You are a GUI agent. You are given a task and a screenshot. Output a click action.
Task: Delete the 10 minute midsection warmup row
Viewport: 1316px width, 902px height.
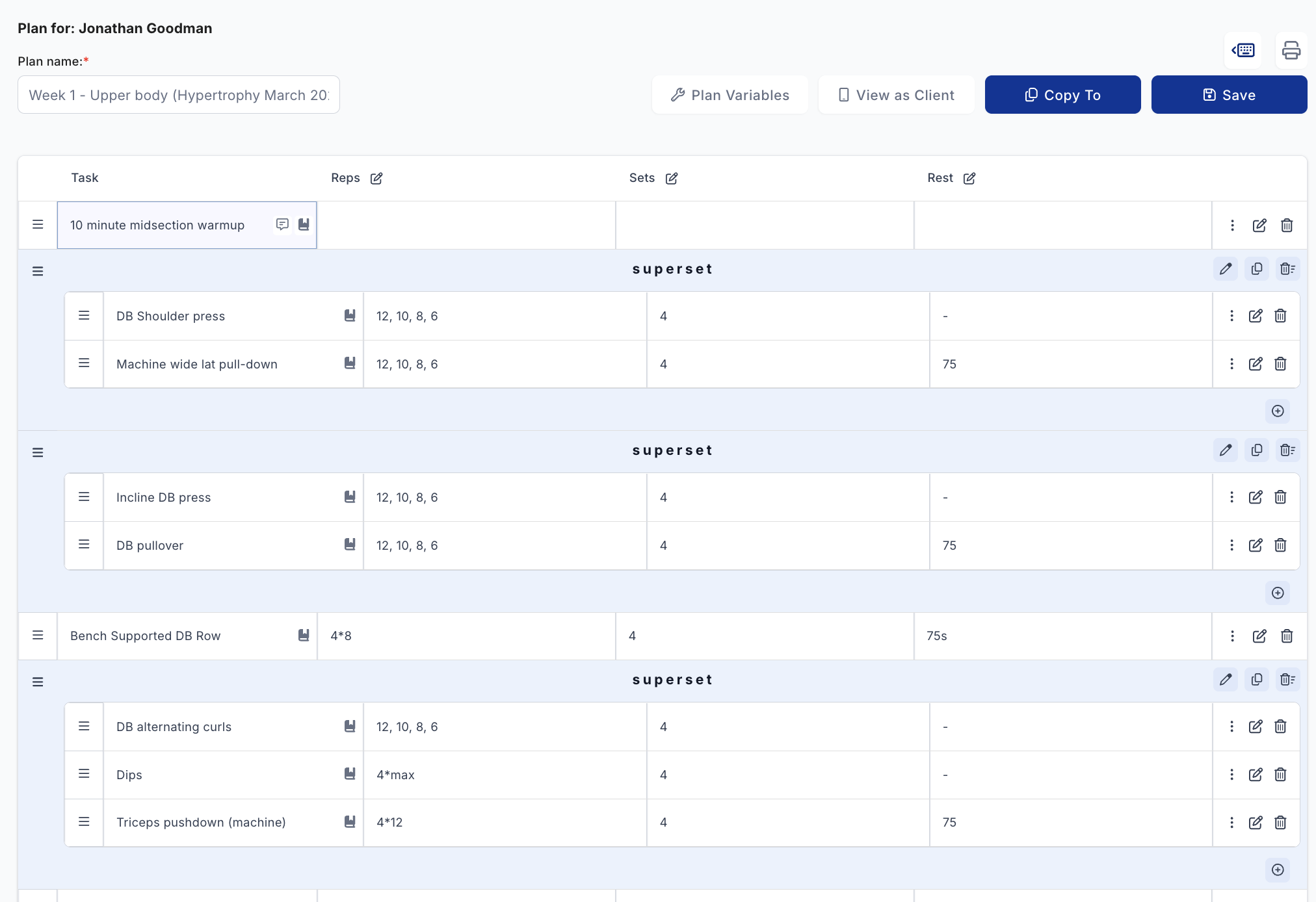point(1287,225)
